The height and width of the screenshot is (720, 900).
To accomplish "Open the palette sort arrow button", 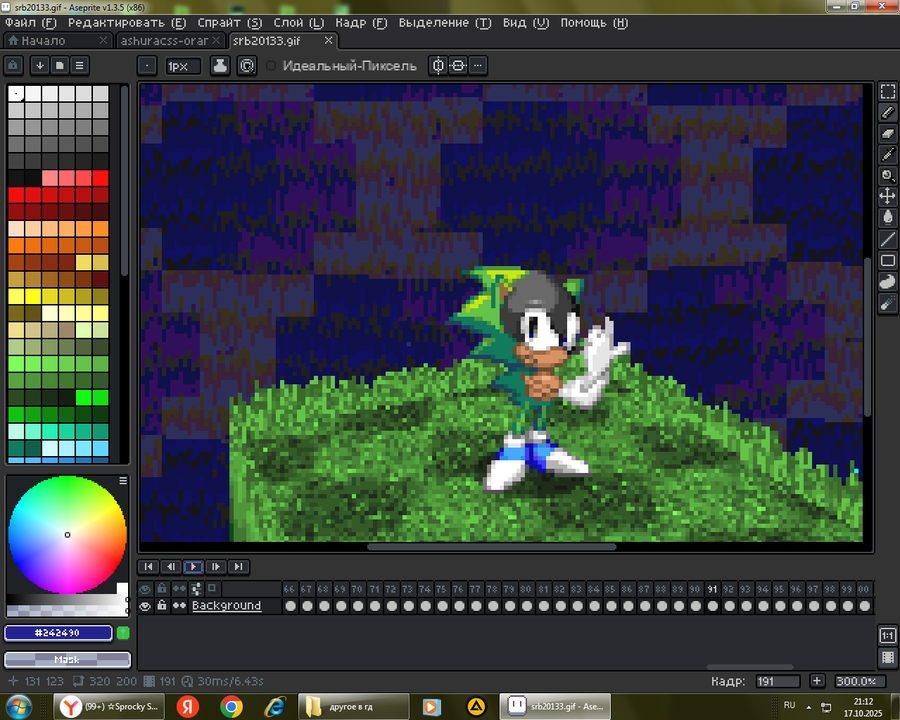I will tap(40, 65).
